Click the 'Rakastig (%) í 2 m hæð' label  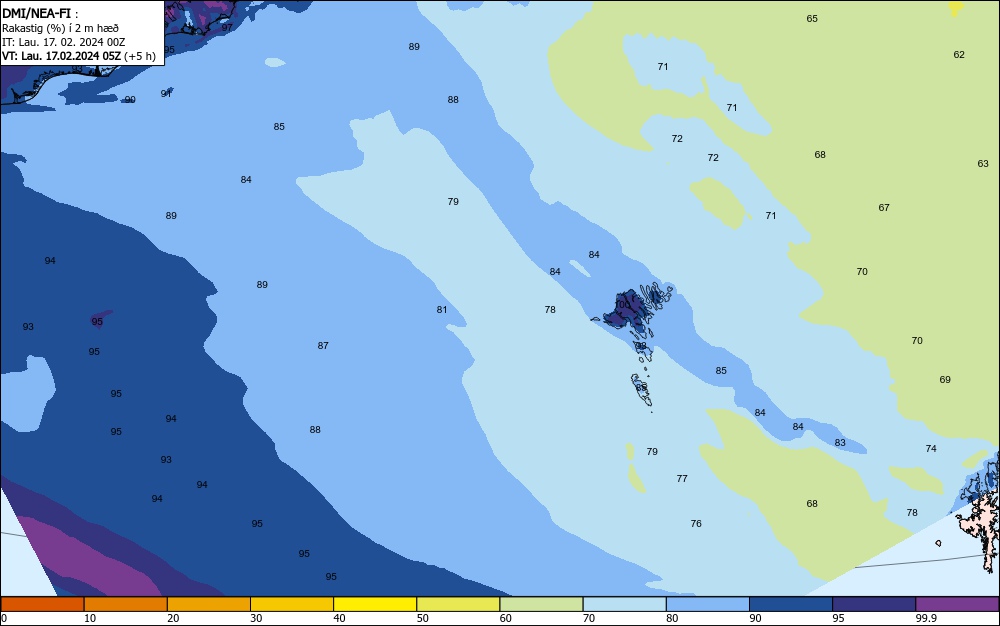click(60, 28)
